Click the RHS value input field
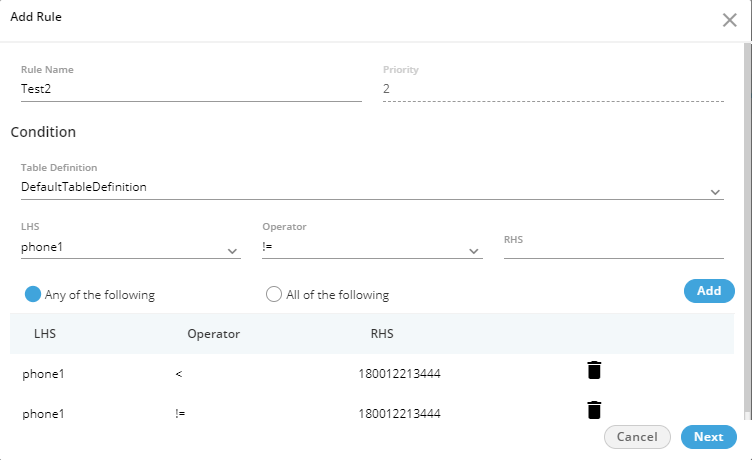Viewport: 752px width, 460px height. (x=613, y=249)
